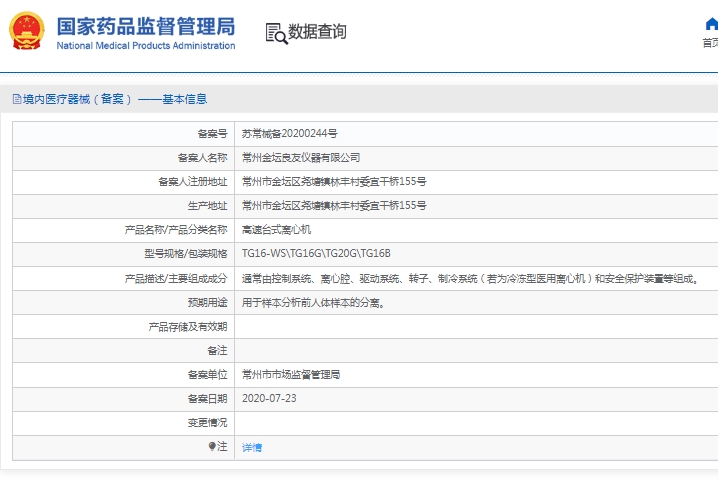Click the bullet icon next to 注
Viewport: 718px width, 480px height.
tap(212, 446)
